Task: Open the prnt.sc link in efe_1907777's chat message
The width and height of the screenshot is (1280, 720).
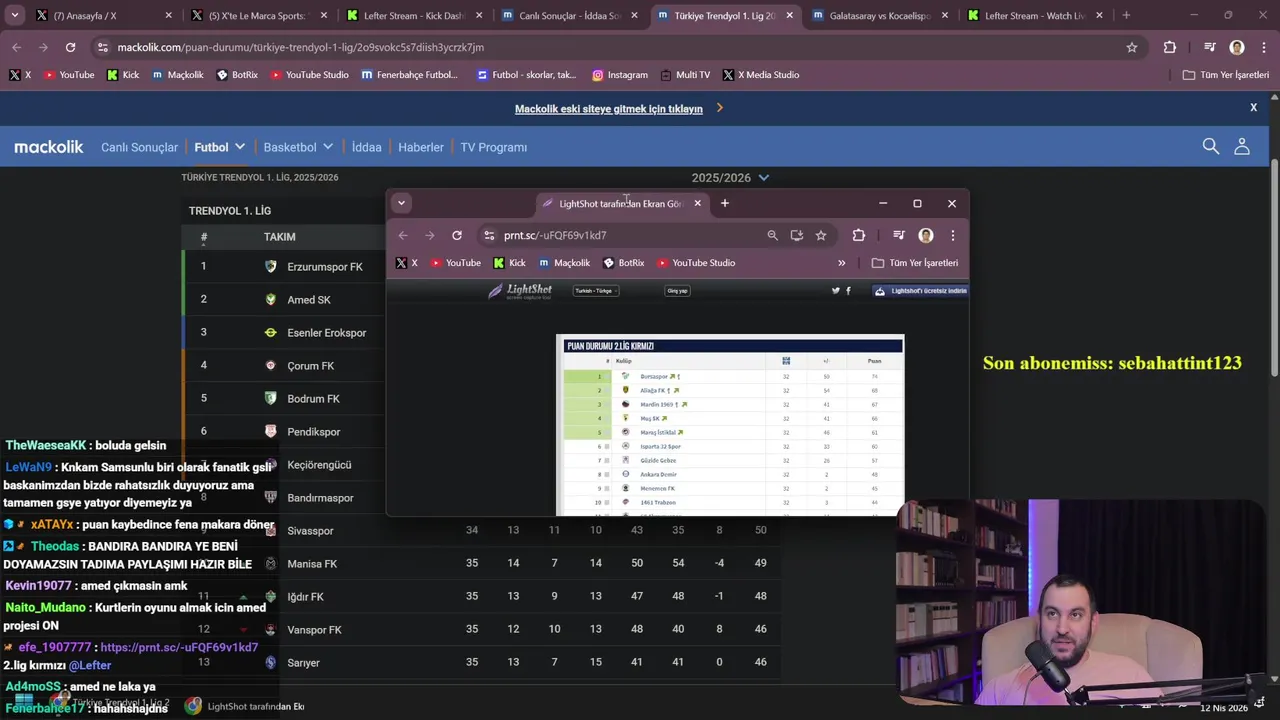Action: [179, 647]
